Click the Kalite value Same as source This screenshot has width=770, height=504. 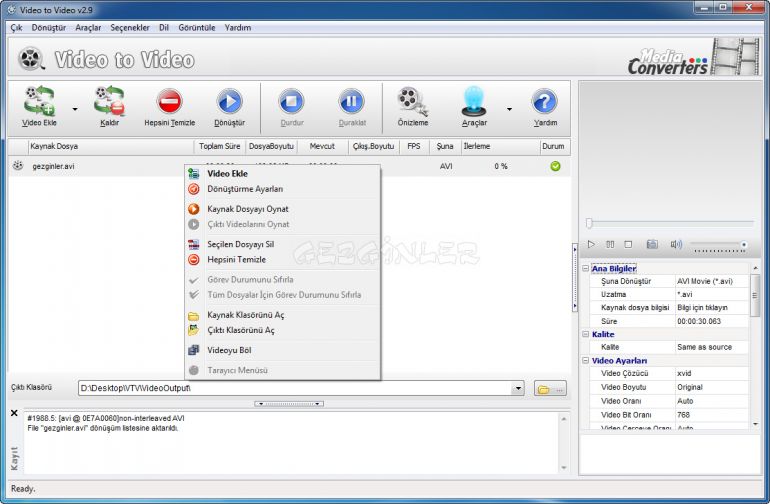[711, 347]
